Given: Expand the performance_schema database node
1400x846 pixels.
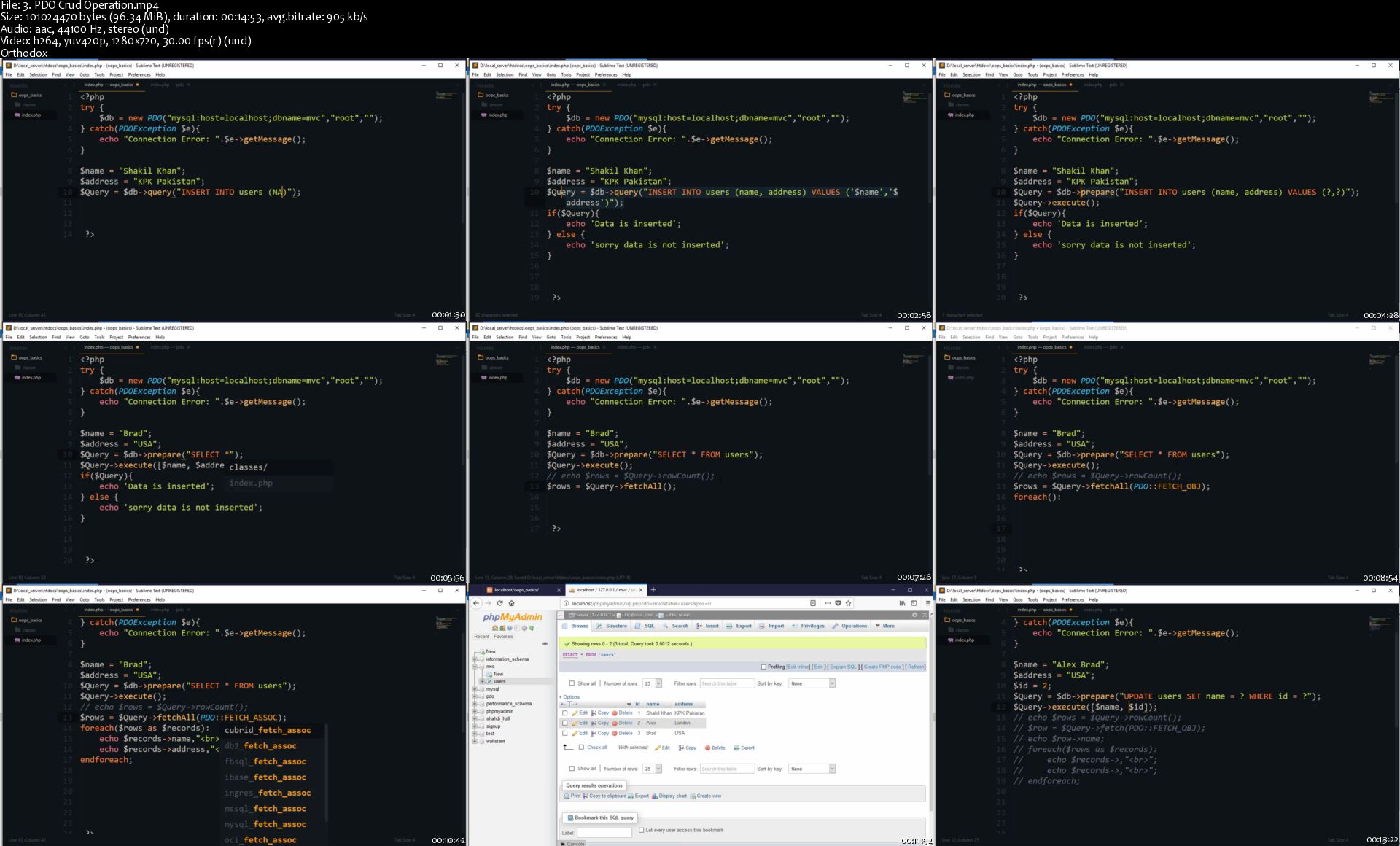Looking at the screenshot, I should point(475,704).
